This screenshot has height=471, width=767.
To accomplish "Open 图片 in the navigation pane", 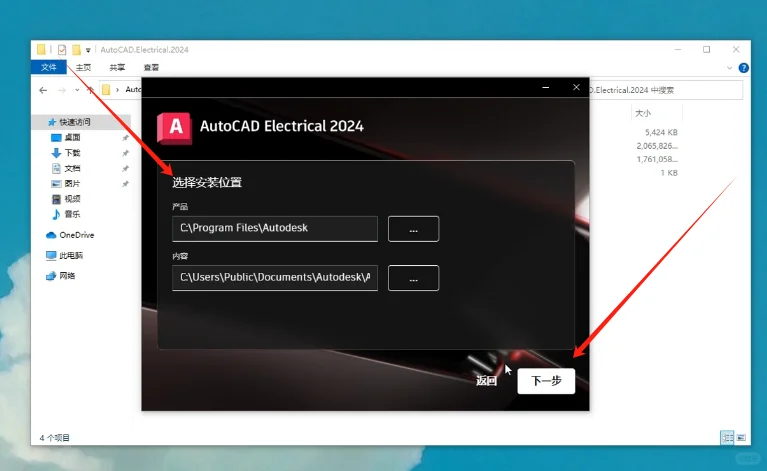I will (x=72, y=183).
